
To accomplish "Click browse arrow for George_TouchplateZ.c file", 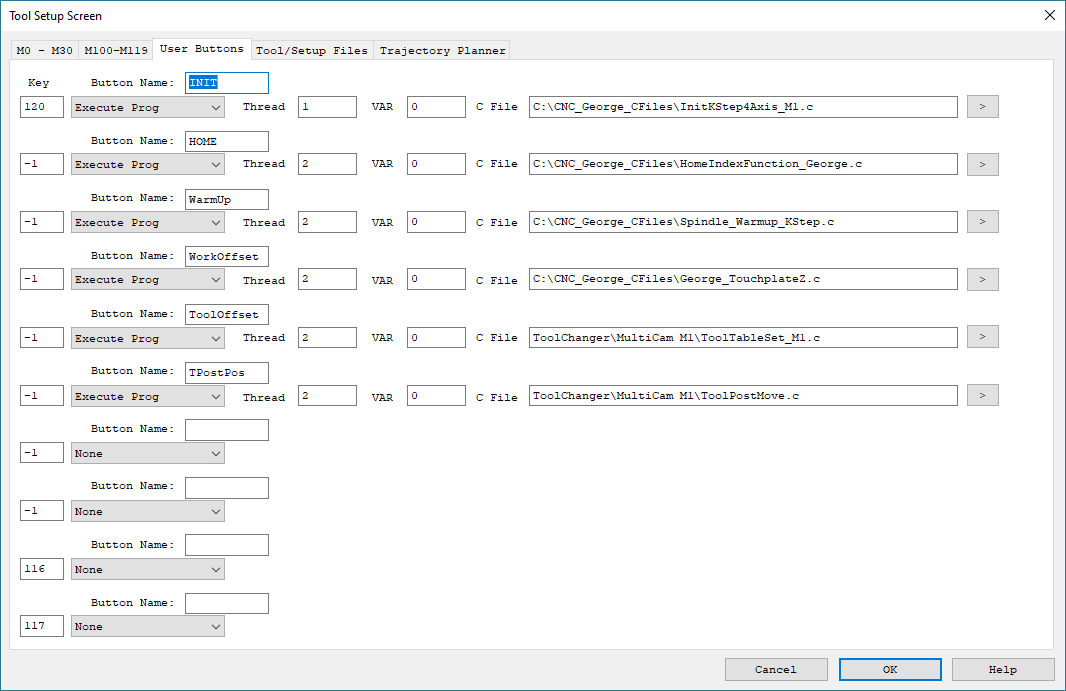I will [982, 280].
